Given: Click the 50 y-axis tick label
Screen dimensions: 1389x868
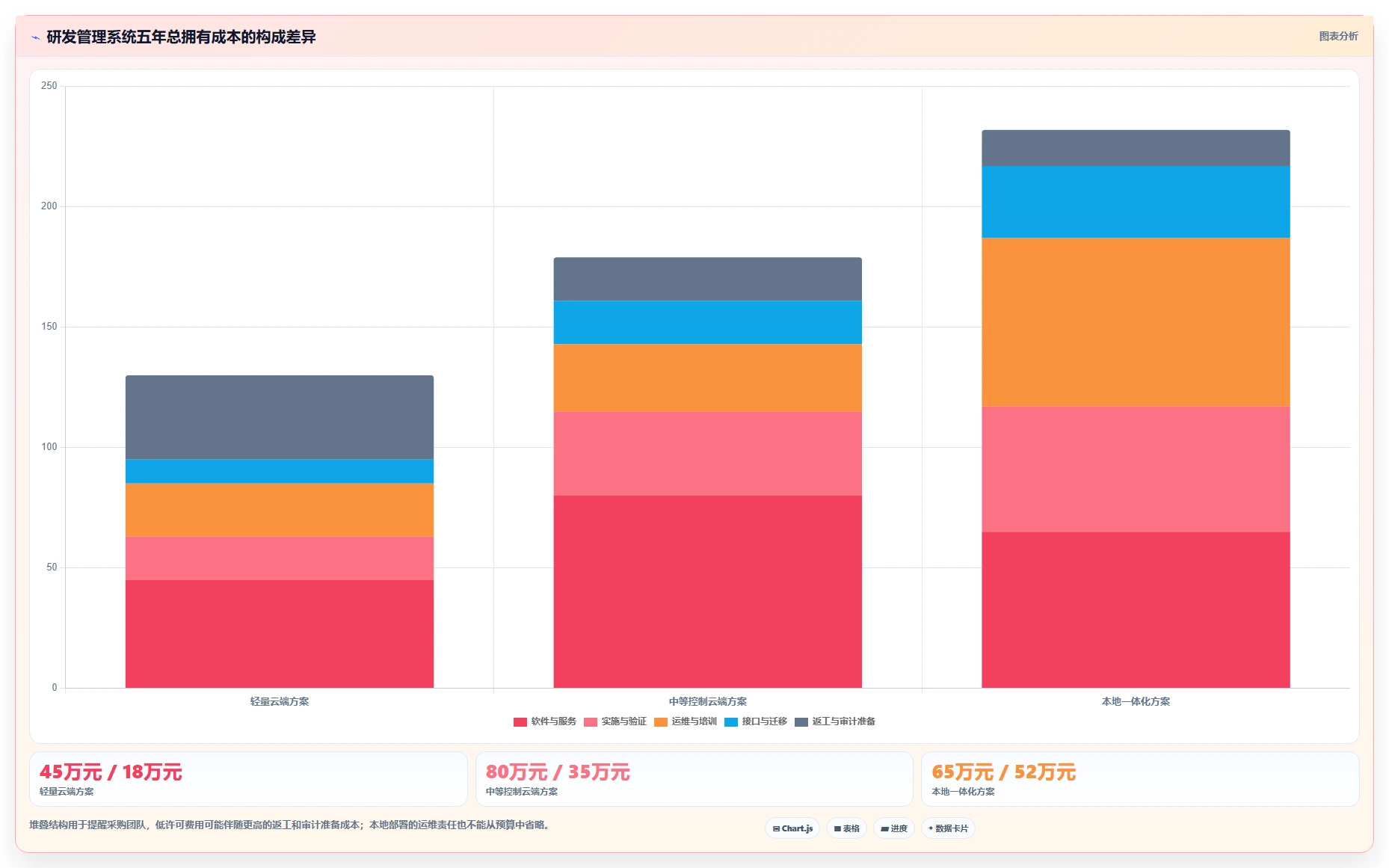Looking at the screenshot, I should (x=52, y=567).
